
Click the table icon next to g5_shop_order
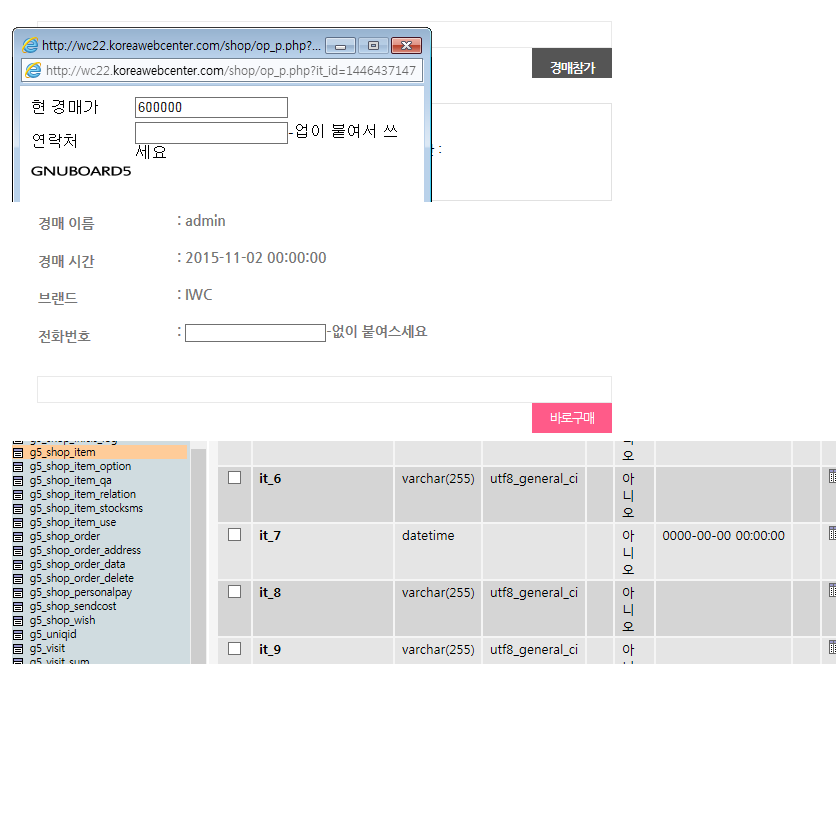[18, 537]
